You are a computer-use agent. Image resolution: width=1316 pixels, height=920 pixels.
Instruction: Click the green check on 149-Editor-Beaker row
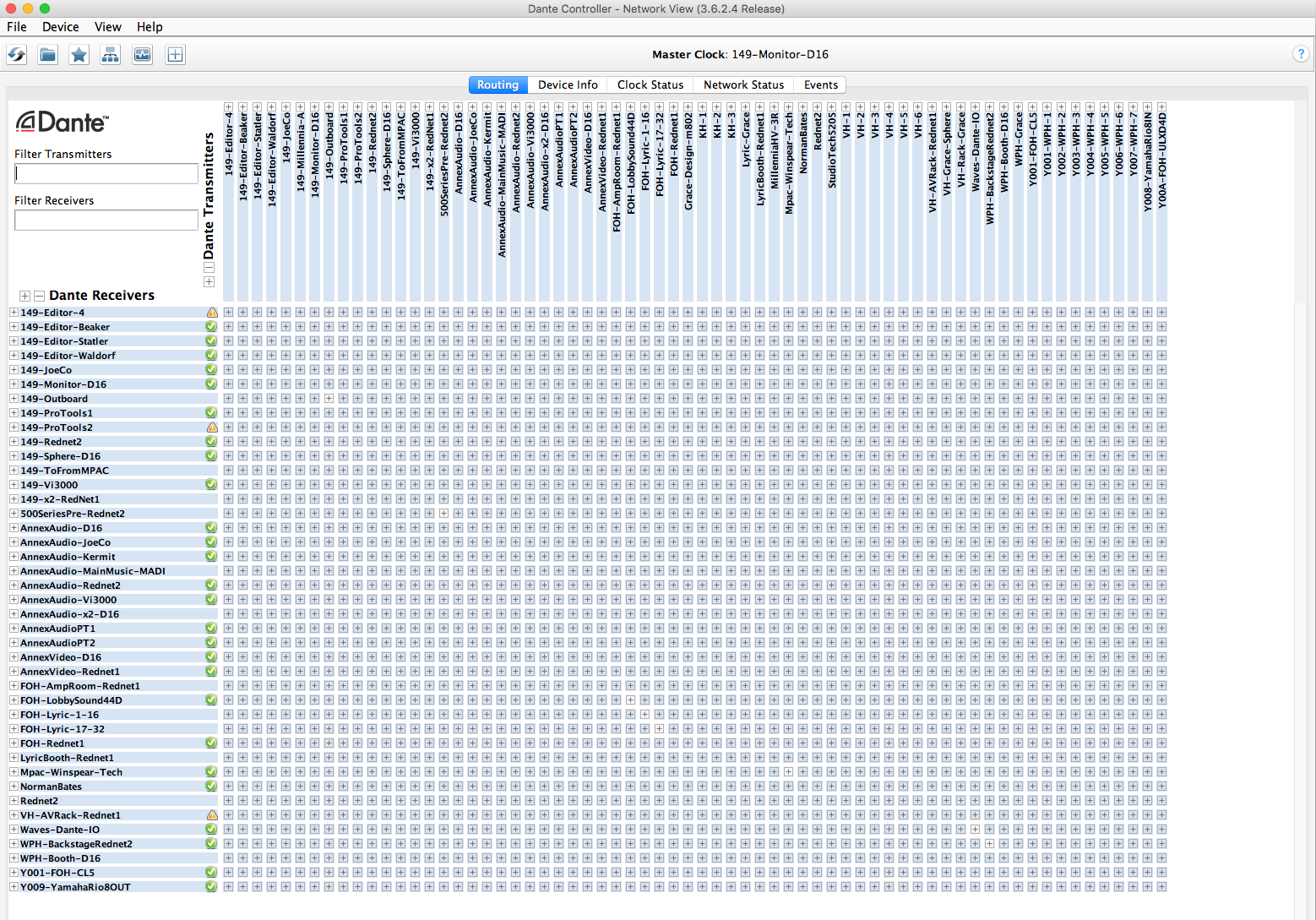pyautogui.click(x=211, y=327)
